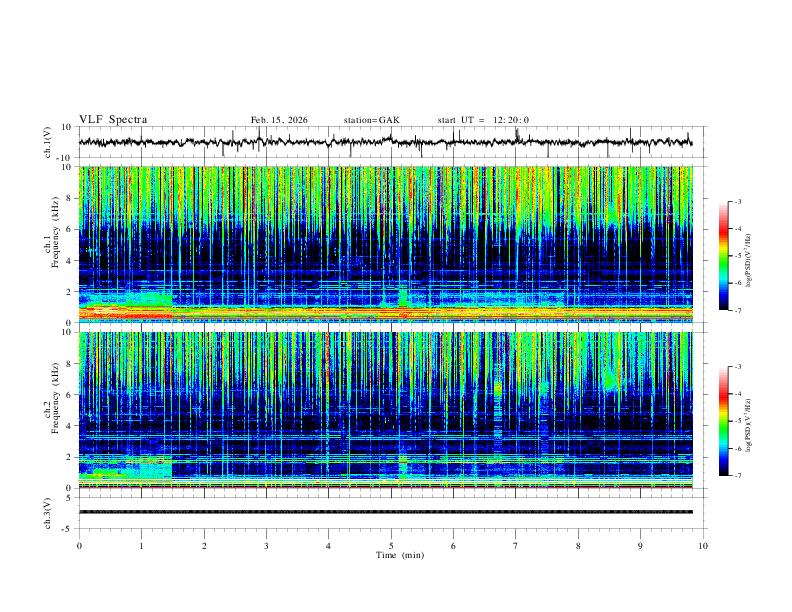792x612 pixels.
Task: Click the "4" kHz tick of ch.2 spectrogram
Action: click(x=69, y=426)
